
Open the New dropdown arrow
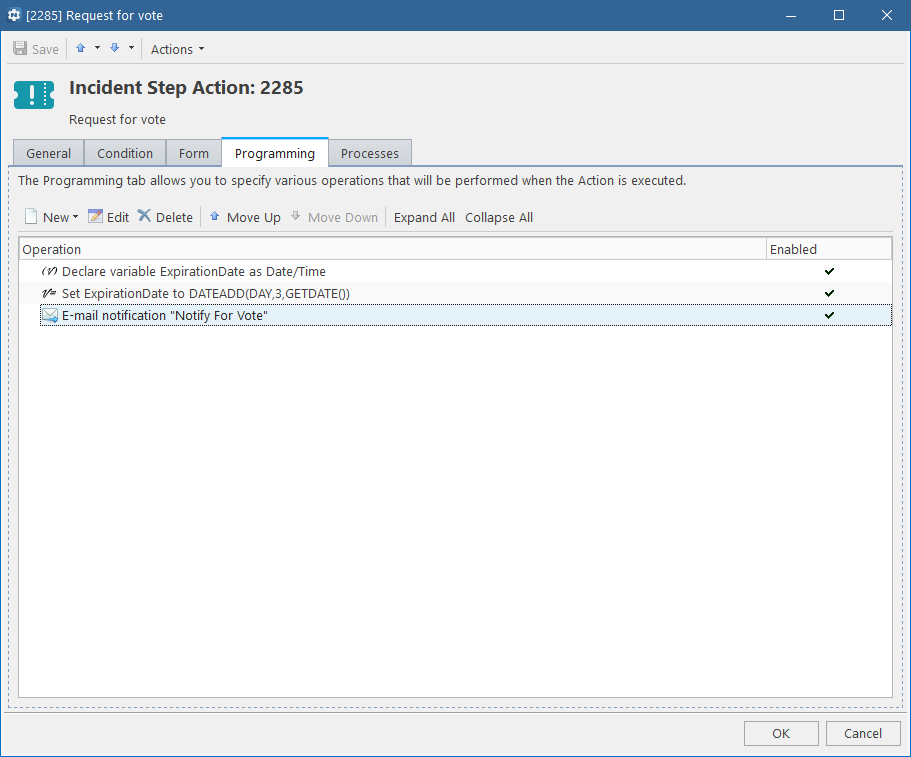(x=75, y=216)
